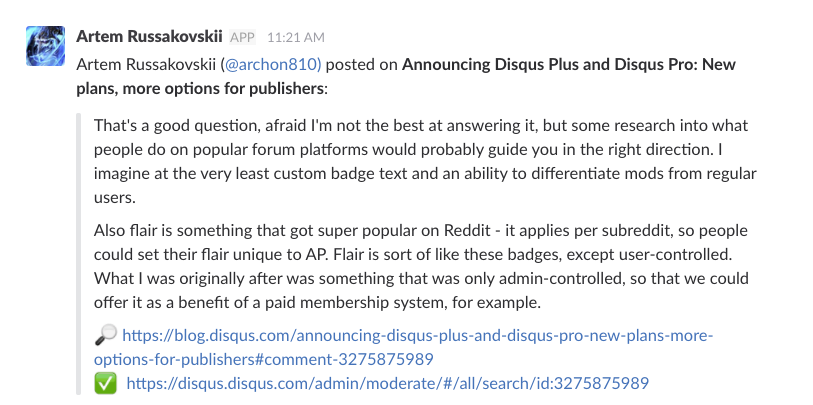Screen dimensions: 813x405
Task: Click the line starting Also flair is something
Action: click(420, 230)
